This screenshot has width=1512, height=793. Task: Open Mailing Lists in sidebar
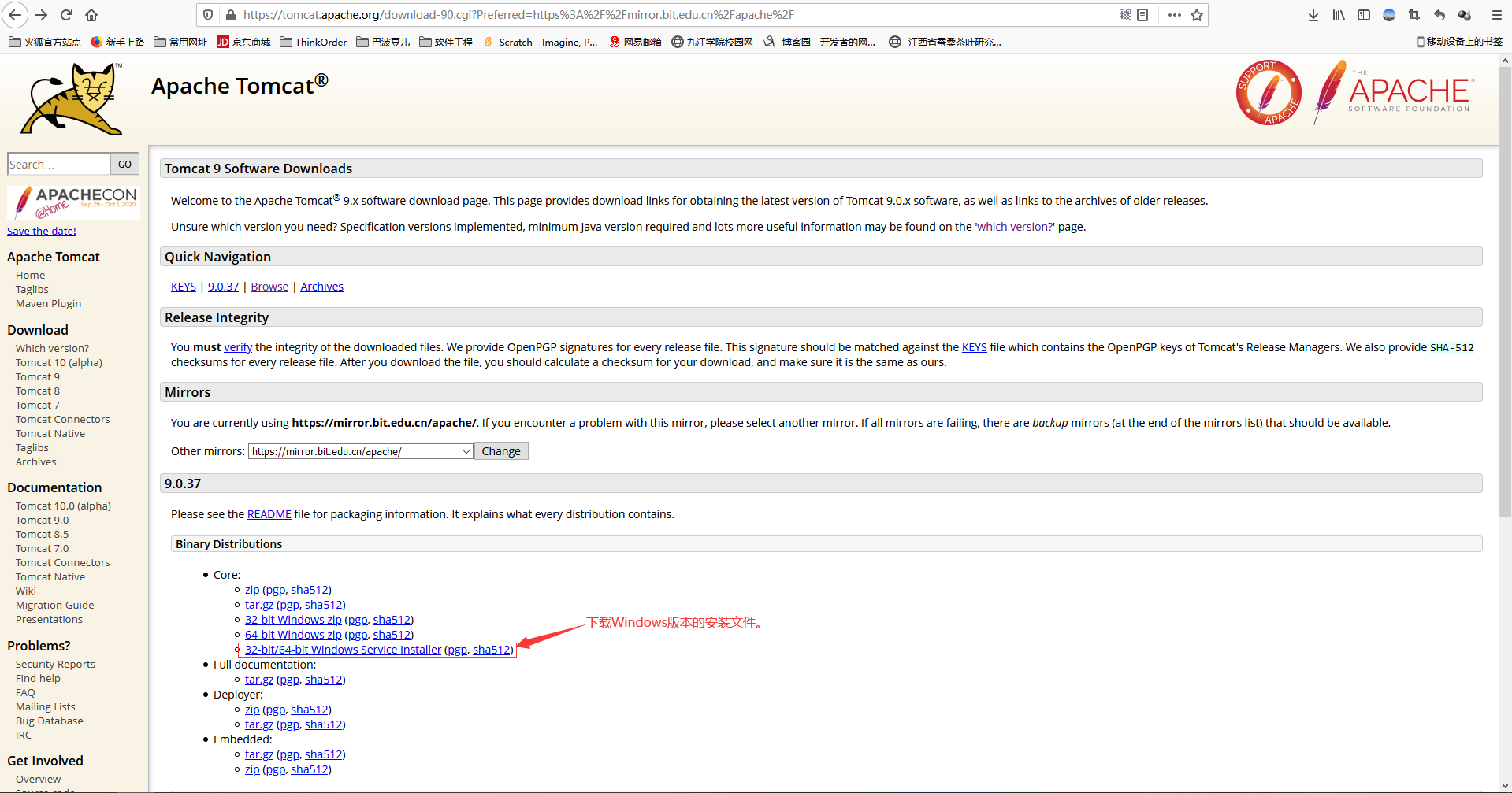click(x=46, y=706)
